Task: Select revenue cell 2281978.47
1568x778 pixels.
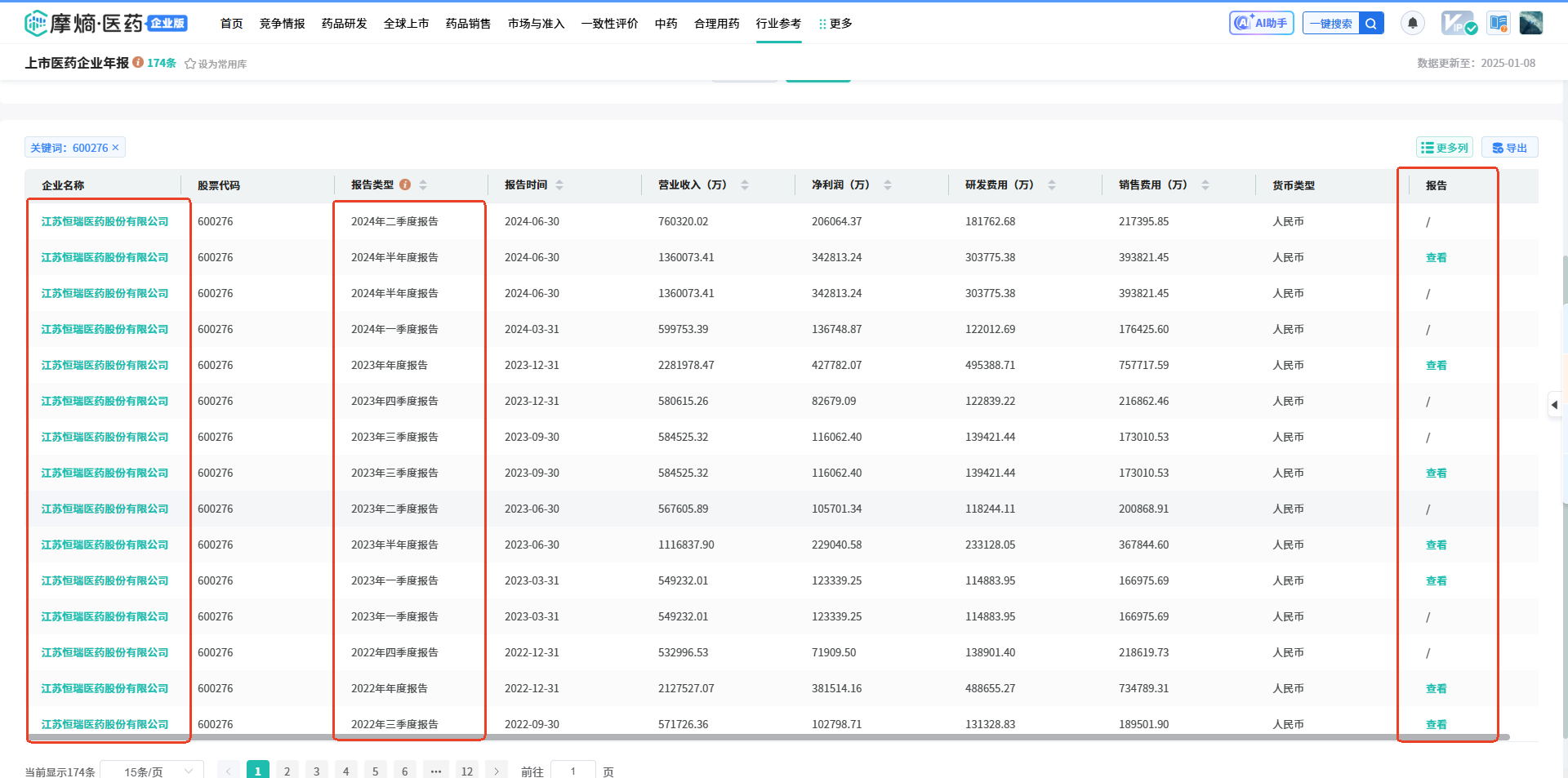Action: tap(686, 365)
